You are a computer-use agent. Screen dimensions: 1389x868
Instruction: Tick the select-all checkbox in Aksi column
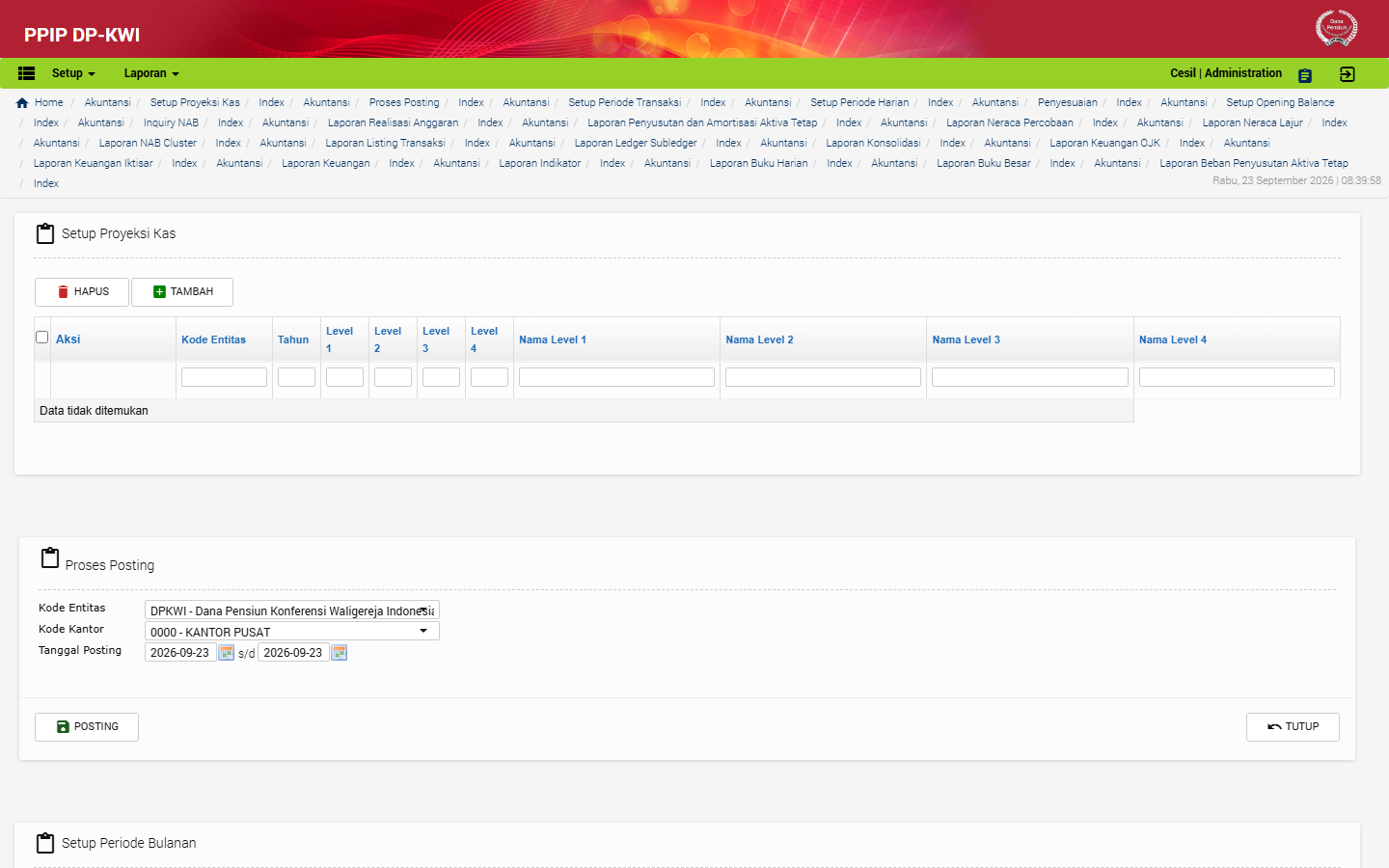[x=41, y=338]
